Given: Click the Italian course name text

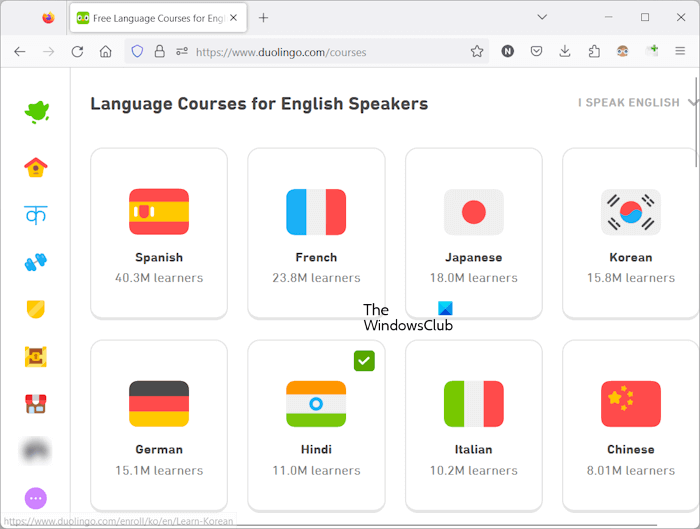Looking at the screenshot, I should click(x=474, y=450).
